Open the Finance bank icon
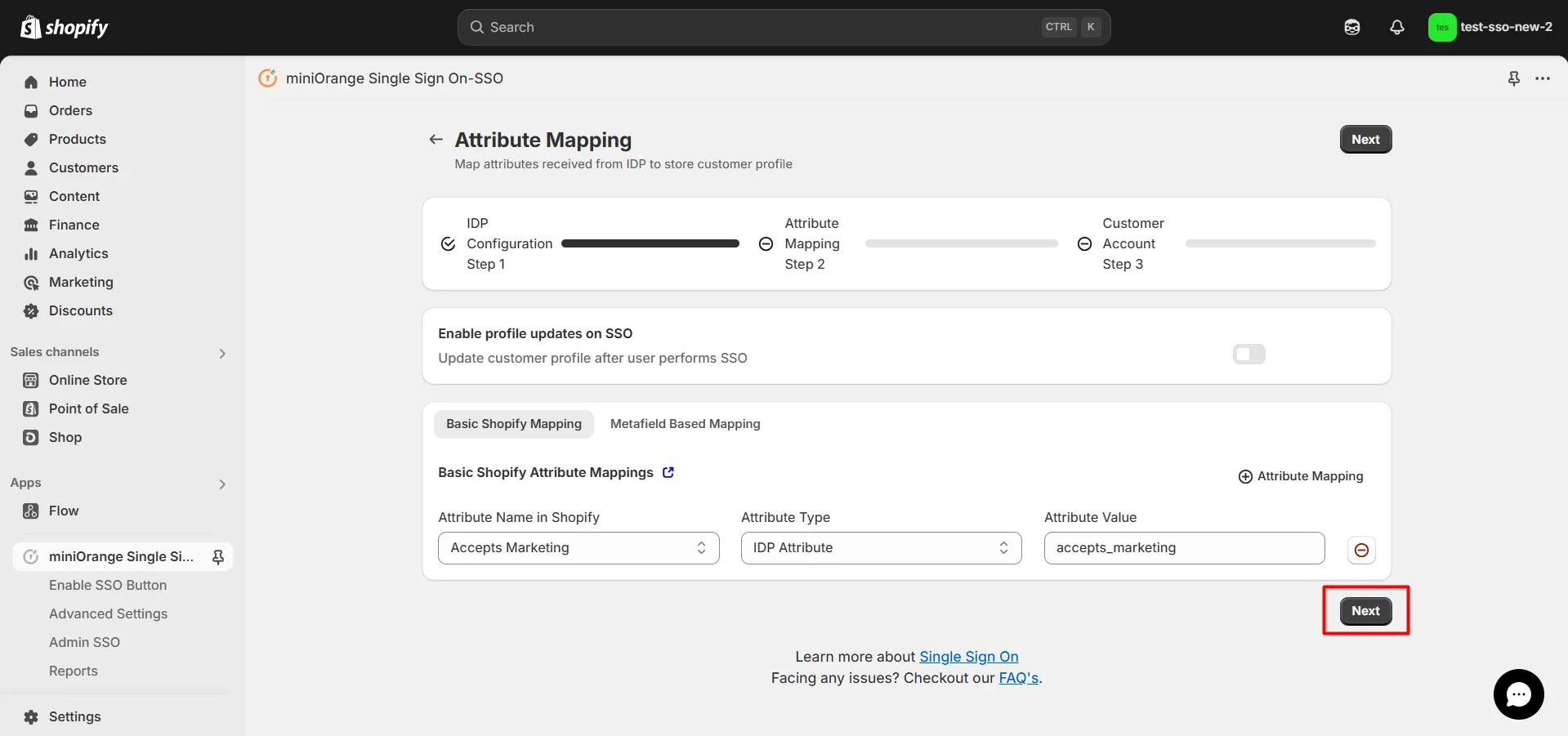Viewport: 1568px width, 736px height. 31,225
